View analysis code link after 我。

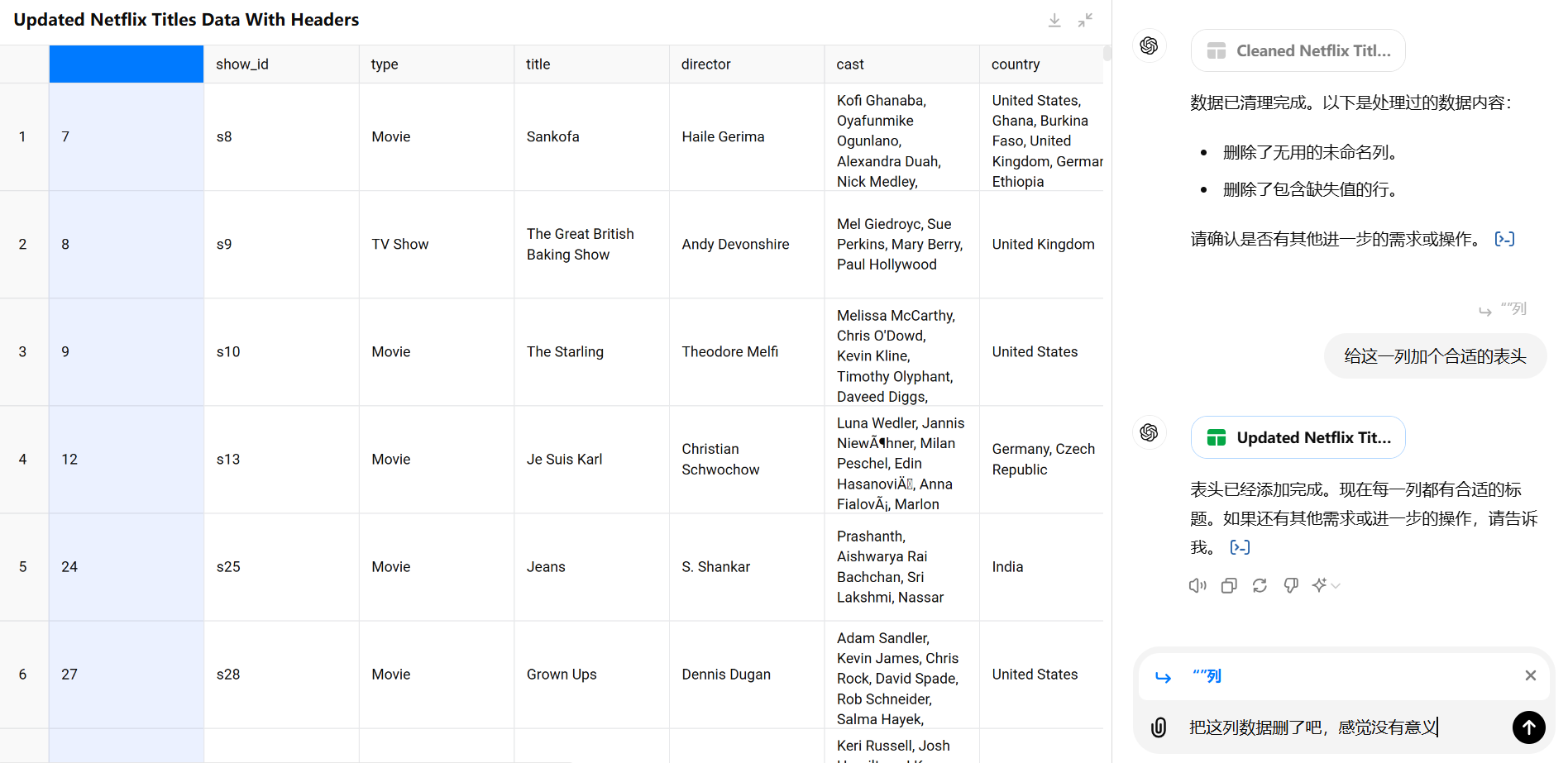(x=1240, y=547)
